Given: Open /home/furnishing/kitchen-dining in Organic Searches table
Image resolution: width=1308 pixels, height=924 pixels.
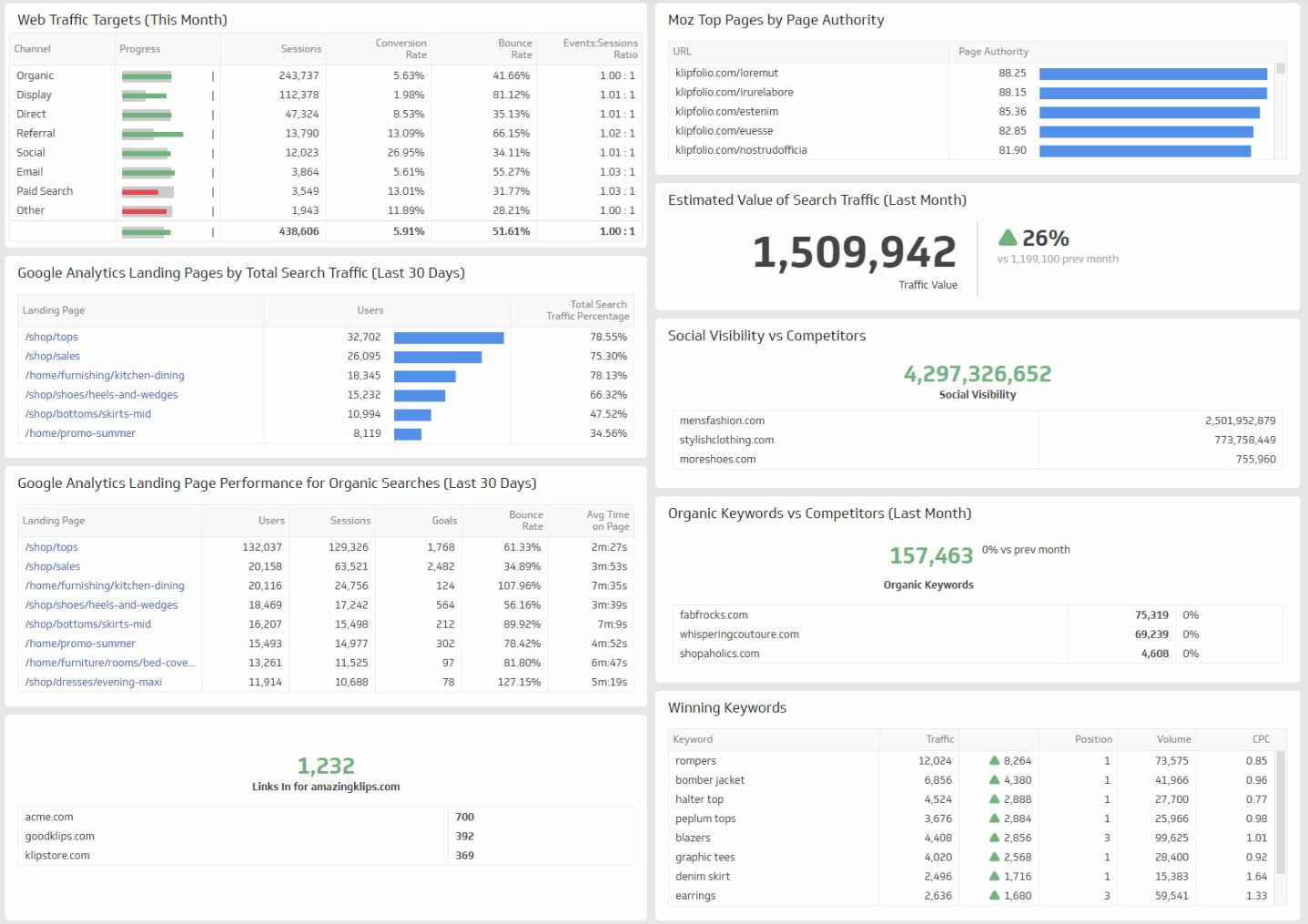Looking at the screenshot, I should [105, 585].
